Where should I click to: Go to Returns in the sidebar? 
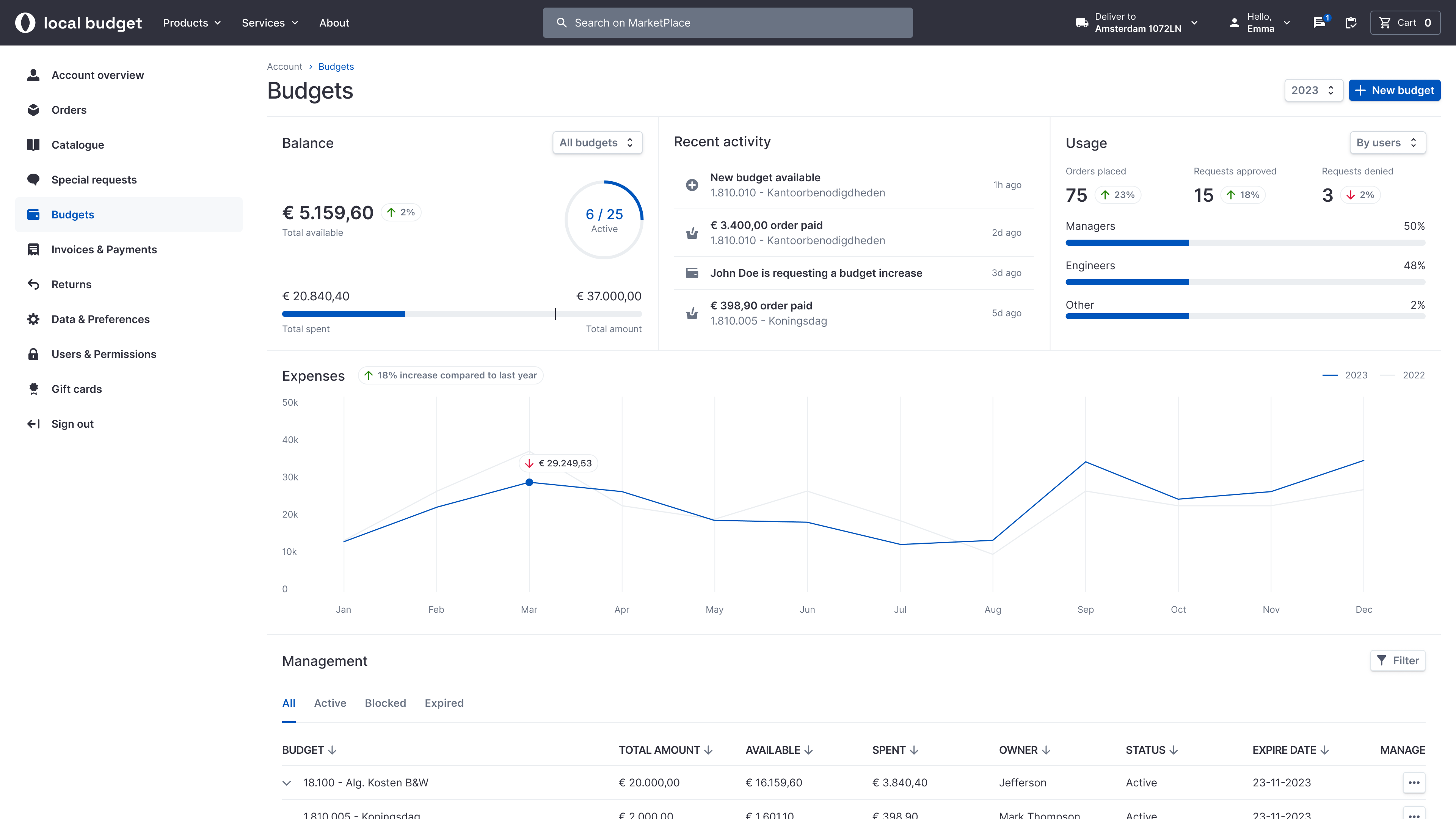tap(71, 284)
